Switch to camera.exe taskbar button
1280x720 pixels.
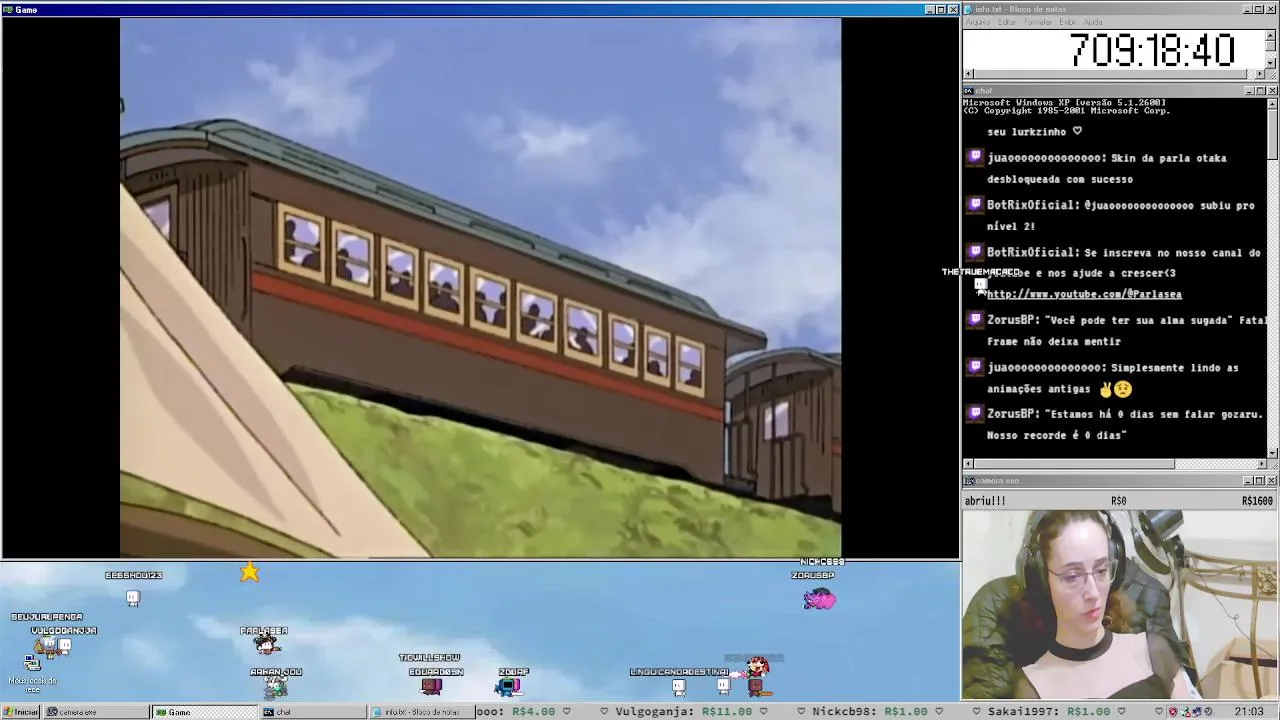coord(97,712)
